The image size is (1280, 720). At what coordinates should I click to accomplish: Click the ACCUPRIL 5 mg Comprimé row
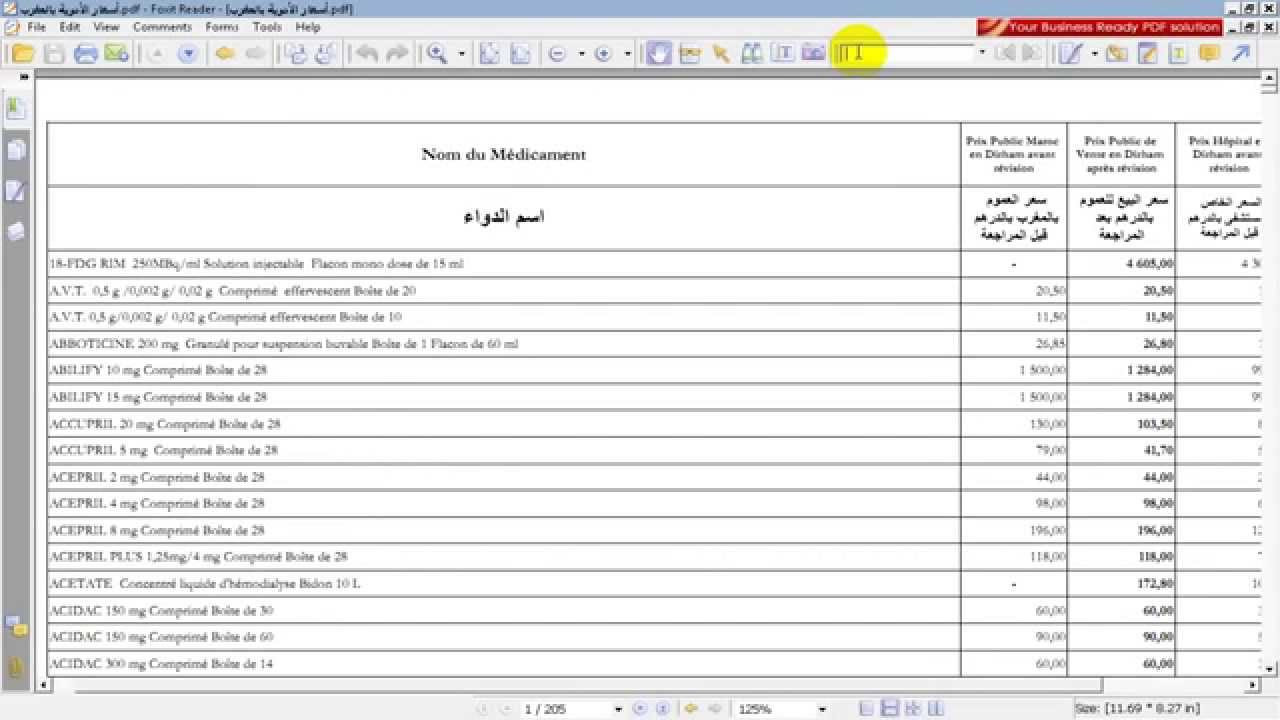[x=504, y=450]
